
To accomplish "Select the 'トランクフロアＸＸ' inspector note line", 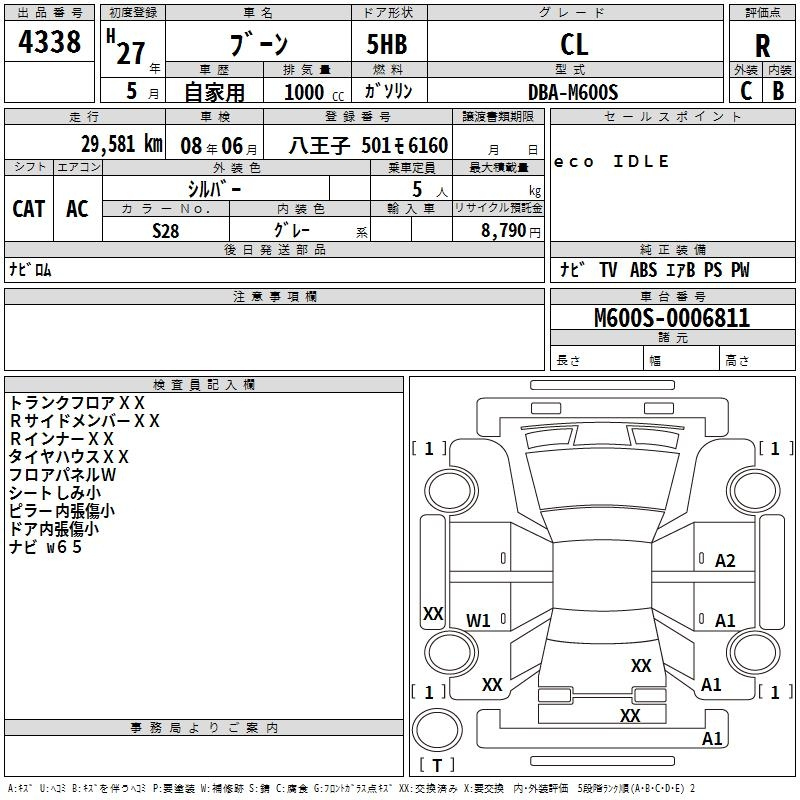I will point(78,402).
